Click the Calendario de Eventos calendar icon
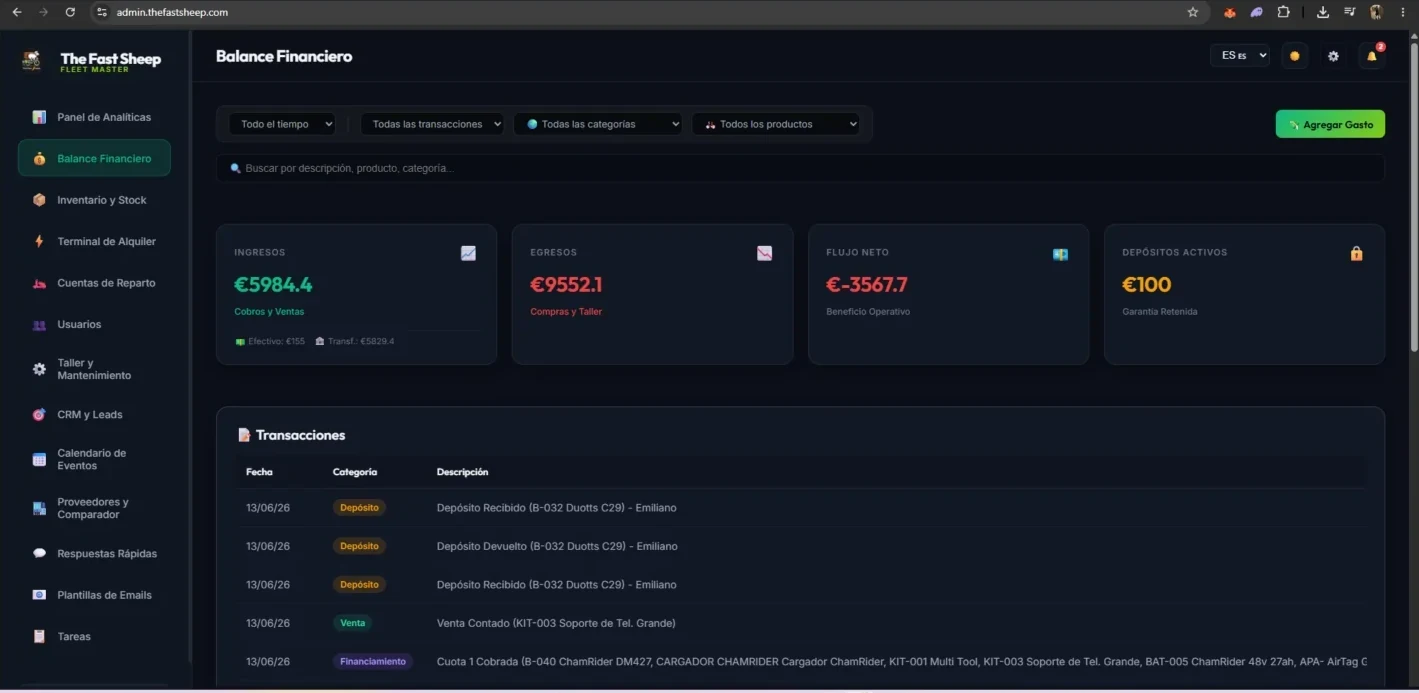The height and width of the screenshot is (693, 1419). pos(39,459)
